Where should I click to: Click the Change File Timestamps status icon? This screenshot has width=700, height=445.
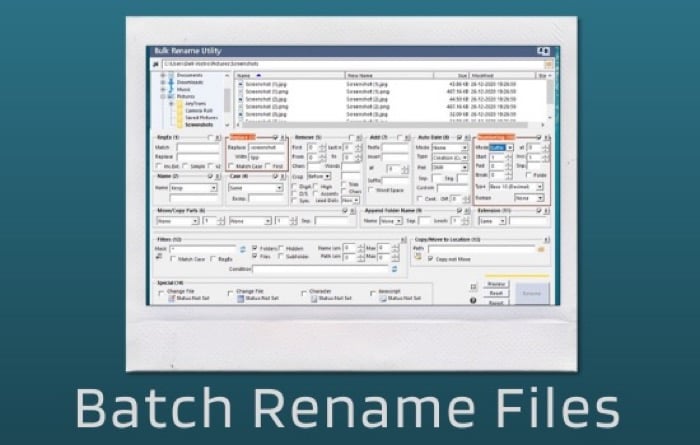pos(241,299)
